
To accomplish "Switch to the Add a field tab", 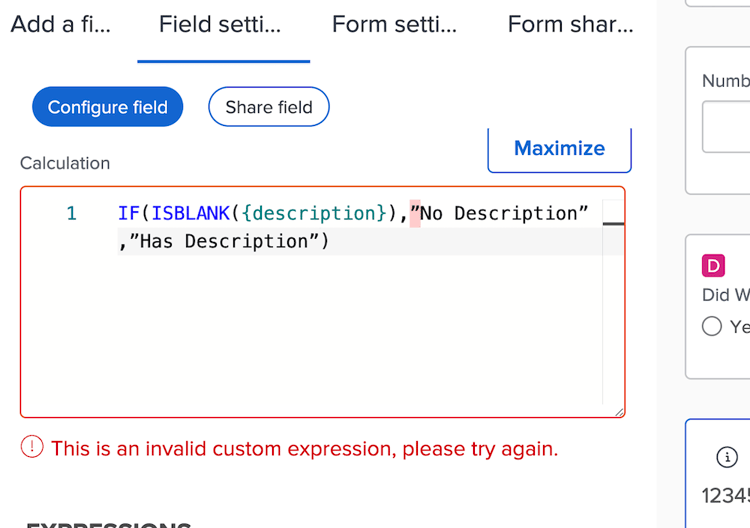I will coord(61,24).
